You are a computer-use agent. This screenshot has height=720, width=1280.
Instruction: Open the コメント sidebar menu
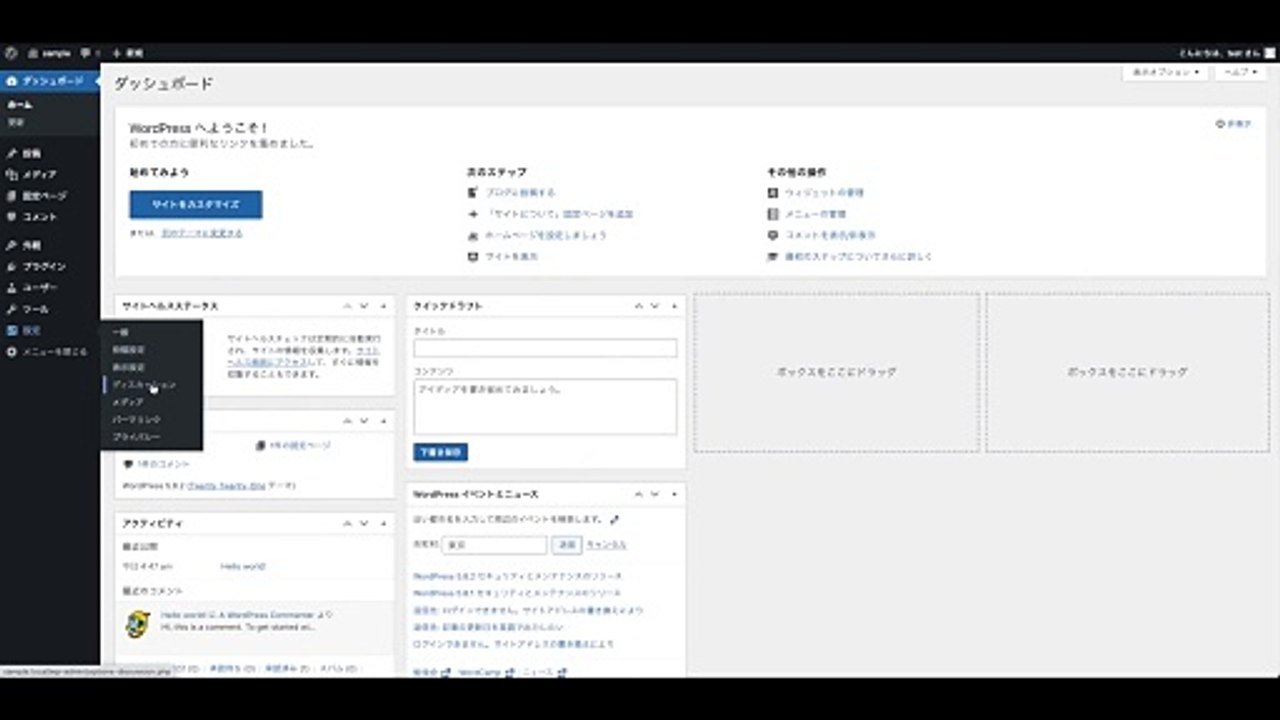coord(50,217)
